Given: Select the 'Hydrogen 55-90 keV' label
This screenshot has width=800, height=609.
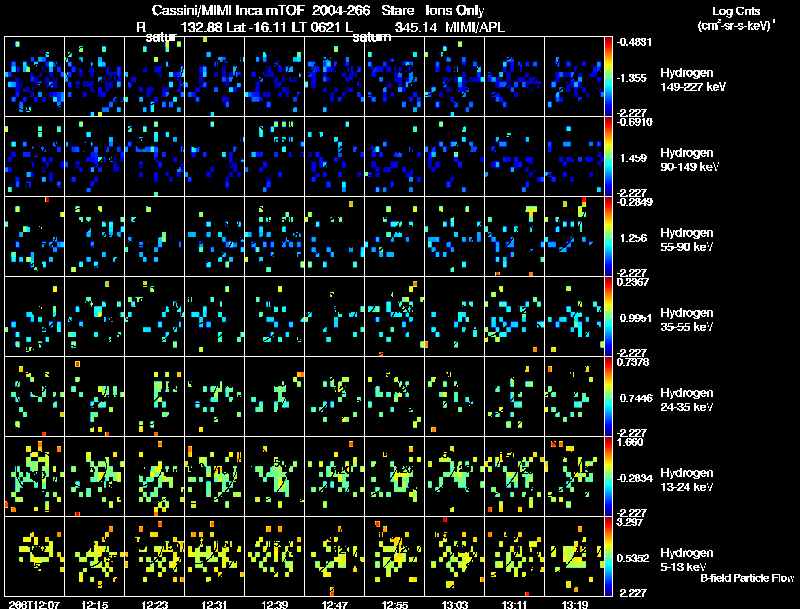Looking at the screenshot, I should (687, 240).
